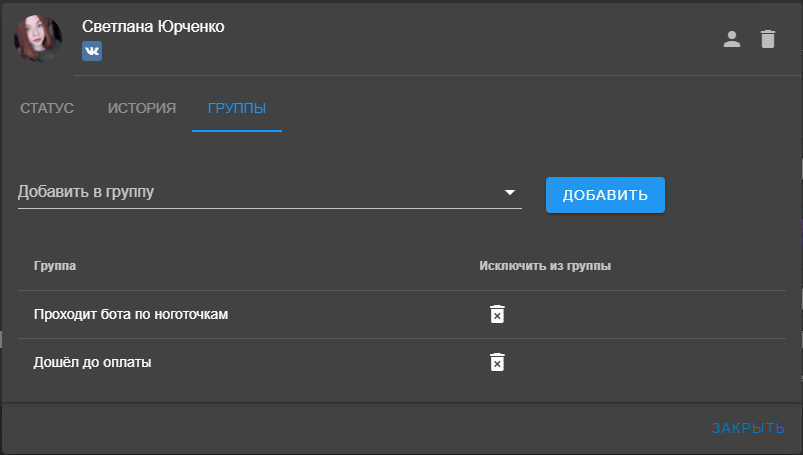The image size is (803, 455).
Task: Select the Дошёл до оплаты row
Action: click(402, 362)
